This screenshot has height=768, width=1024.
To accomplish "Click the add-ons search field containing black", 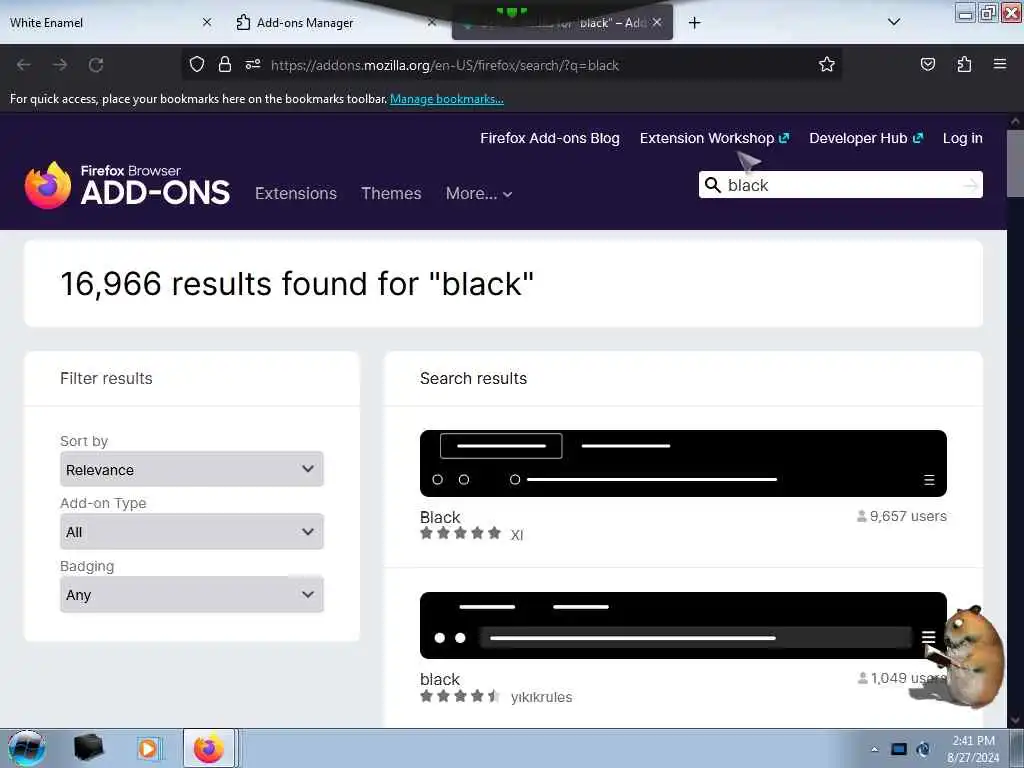I will point(840,185).
